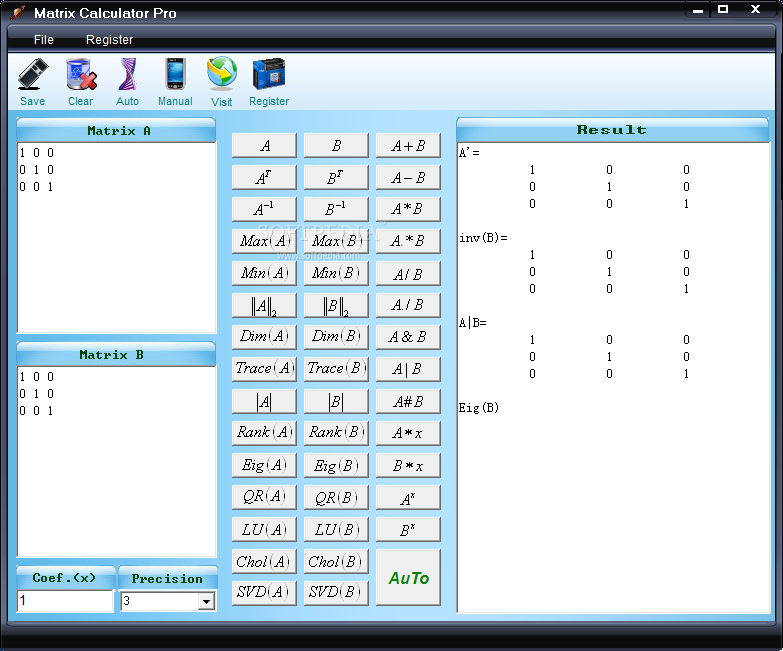Click the A to the power x button
Screen dimensions: 783x651
(x=408, y=497)
